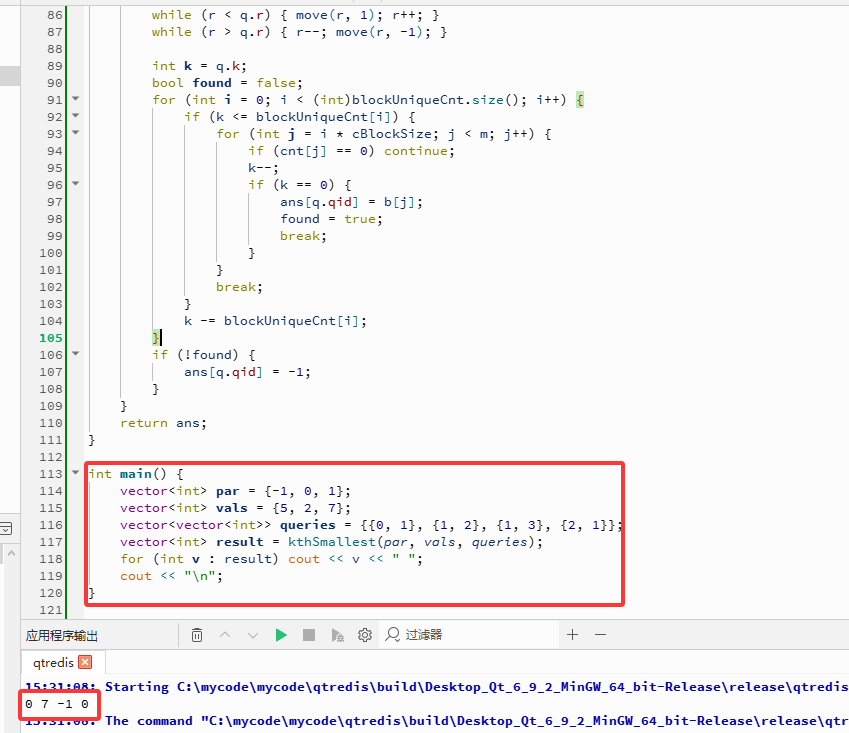849x733 pixels.
Task: Click 'par = {-1, 0, 1};' line
Action: click(x=283, y=491)
